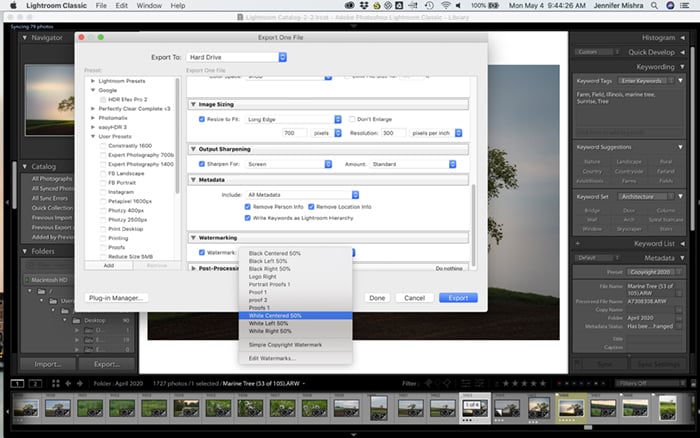Expand the Histogram panel
700x438 pixels.
tap(682, 38)
